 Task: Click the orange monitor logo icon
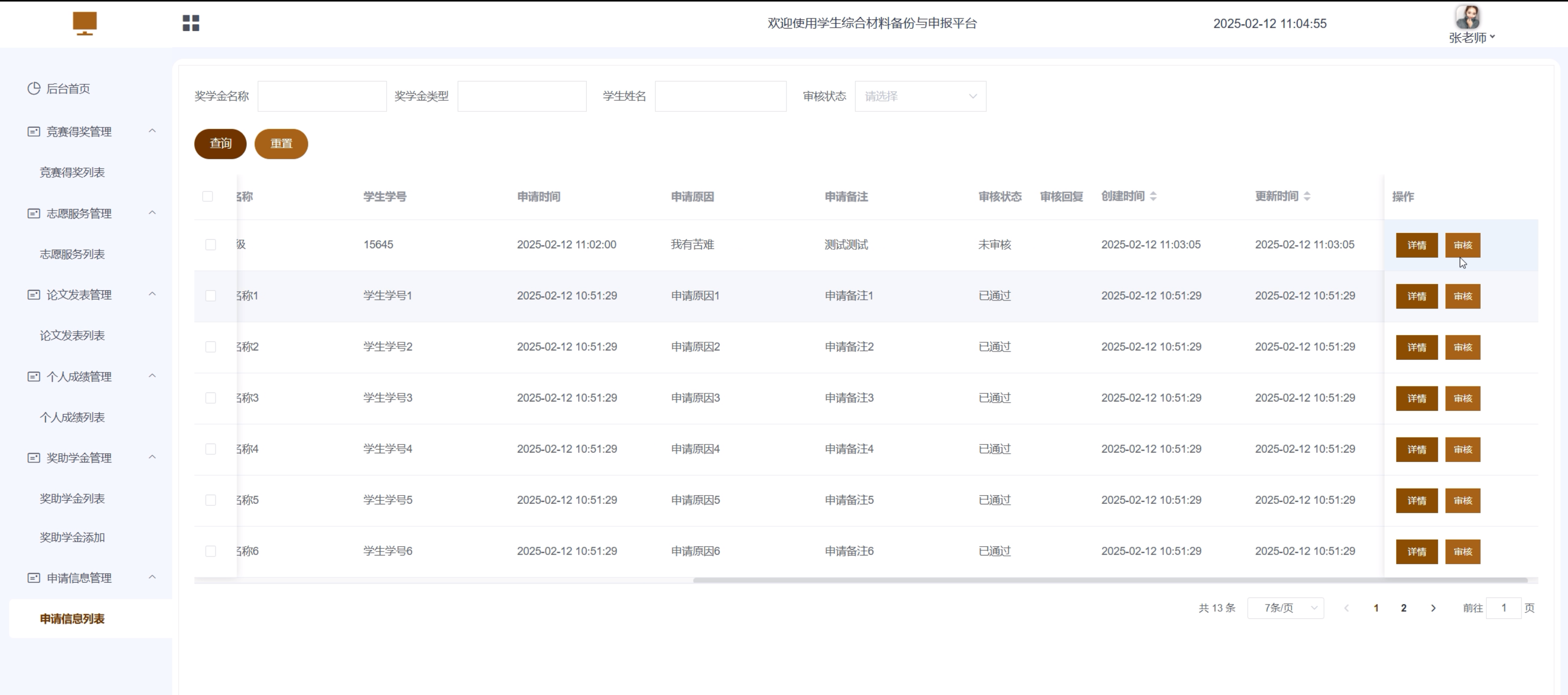pos(85,23)
